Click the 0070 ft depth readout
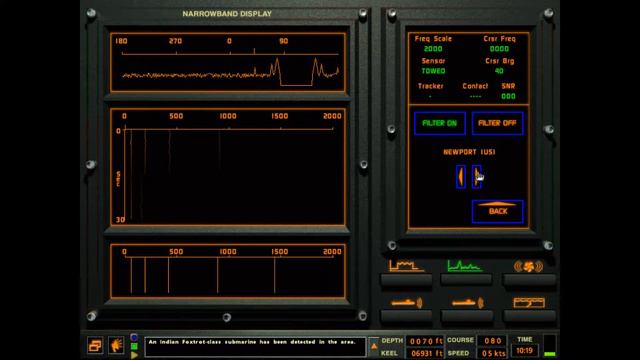The image size is (640, 360). pos(426,341)
